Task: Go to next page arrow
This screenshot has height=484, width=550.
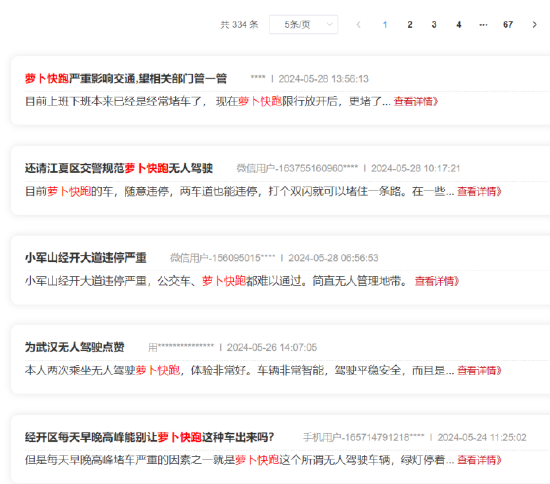Action: pyautogui.click(x=534, y=25)
